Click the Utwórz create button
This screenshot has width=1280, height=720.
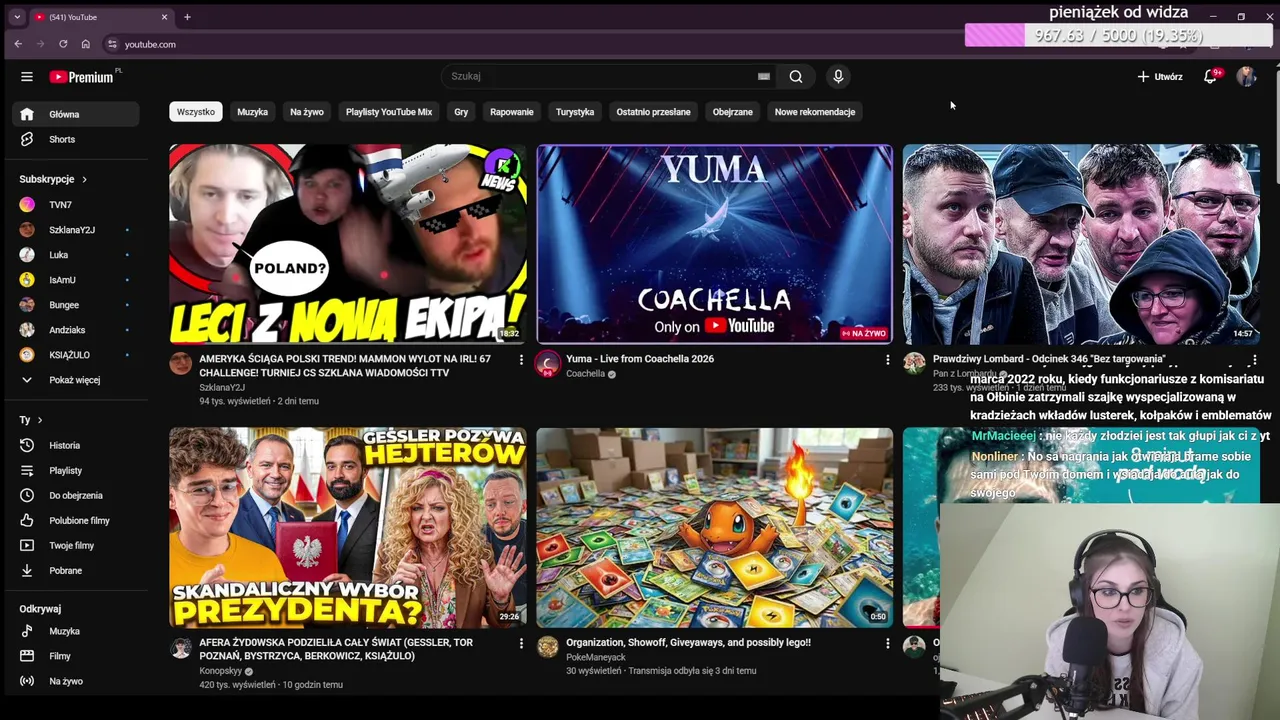(x=1160, y=76)
